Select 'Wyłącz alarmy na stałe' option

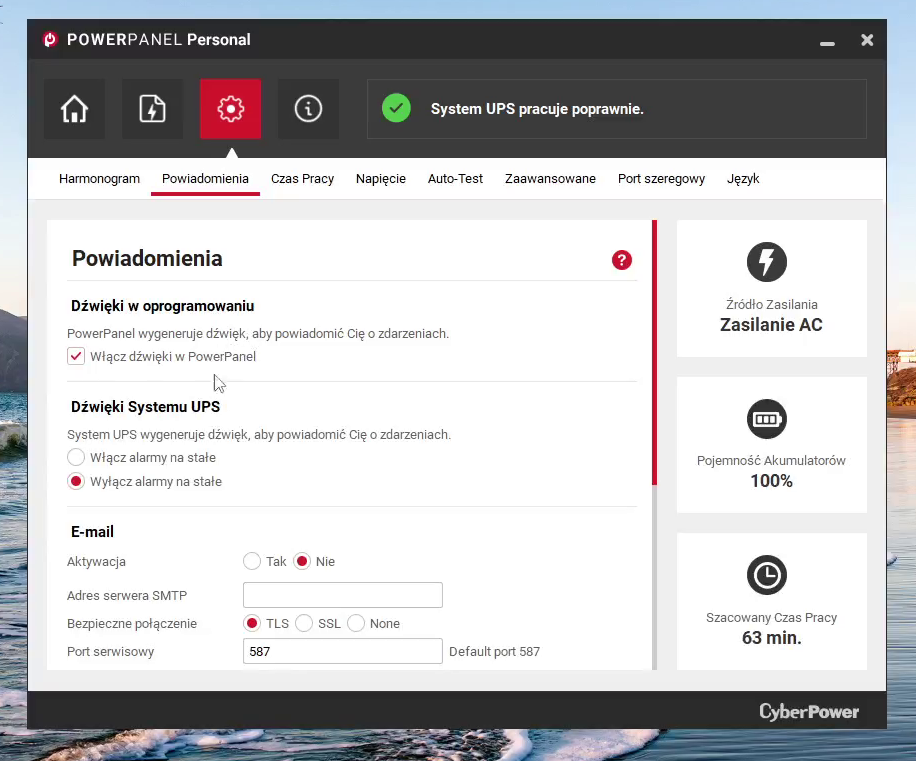pos(76,481)
